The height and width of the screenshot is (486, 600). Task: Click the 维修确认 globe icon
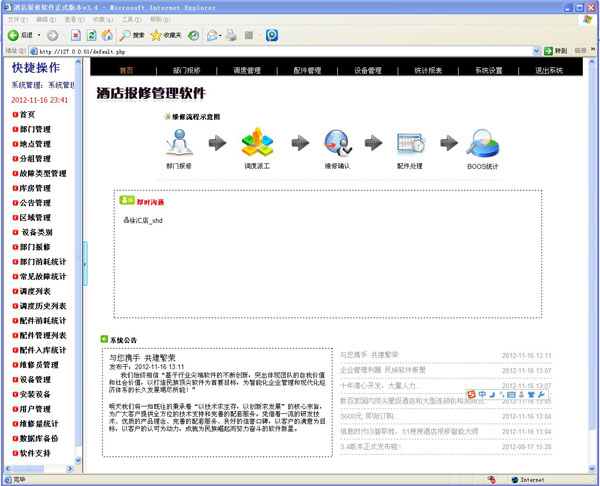(x=338, y=143)
